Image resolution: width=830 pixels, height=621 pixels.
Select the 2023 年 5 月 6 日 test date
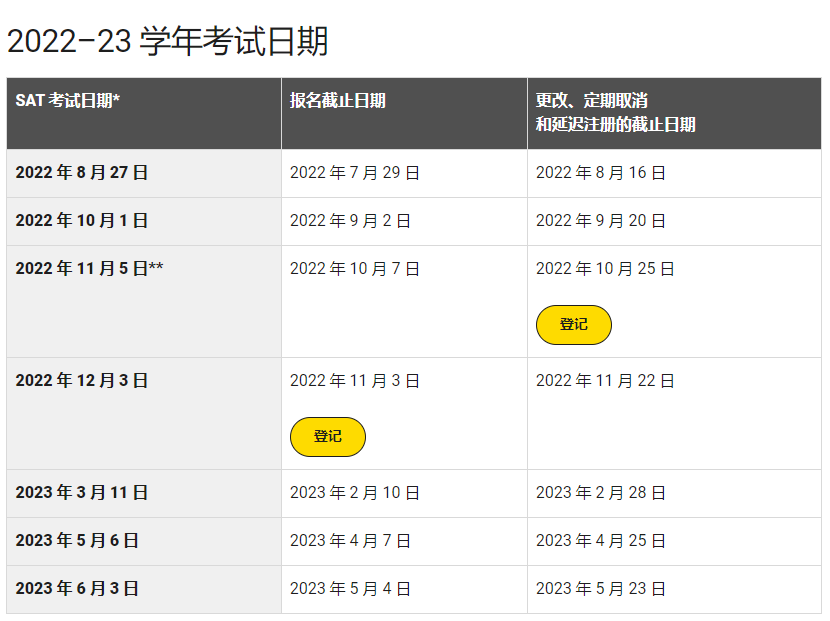tap(77, 541)
